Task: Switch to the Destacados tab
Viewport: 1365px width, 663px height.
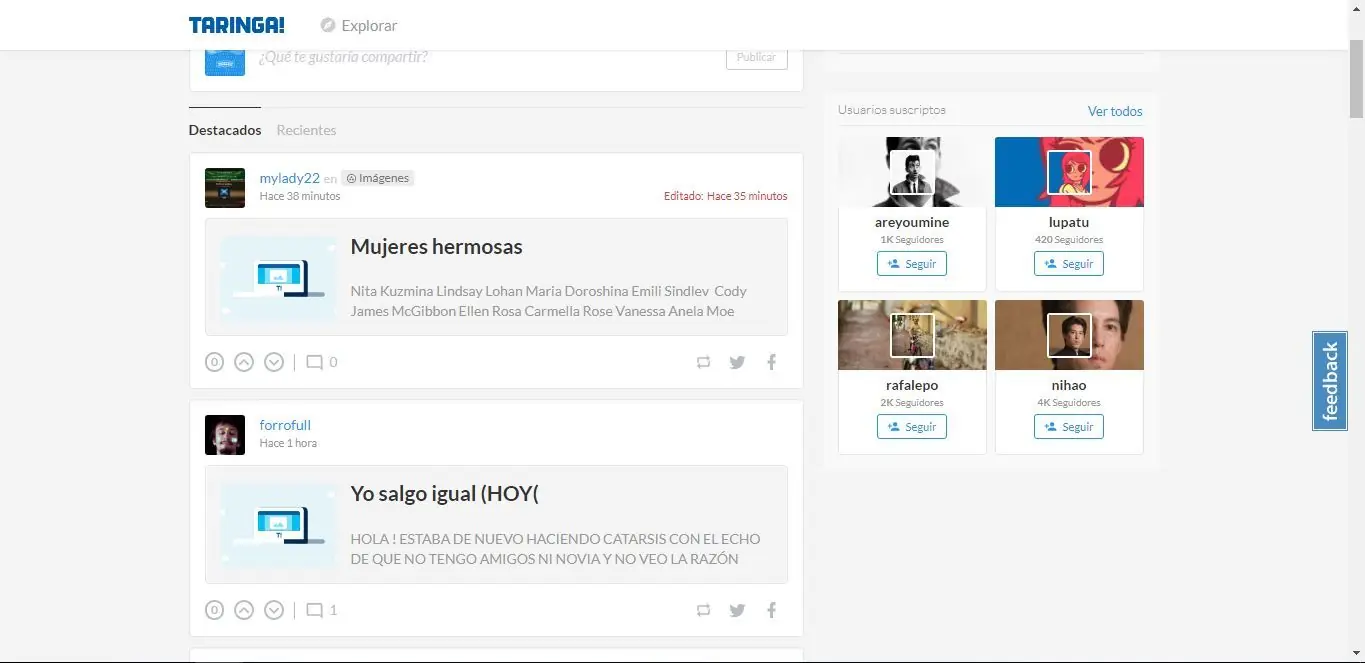Action: click(225, 130)
